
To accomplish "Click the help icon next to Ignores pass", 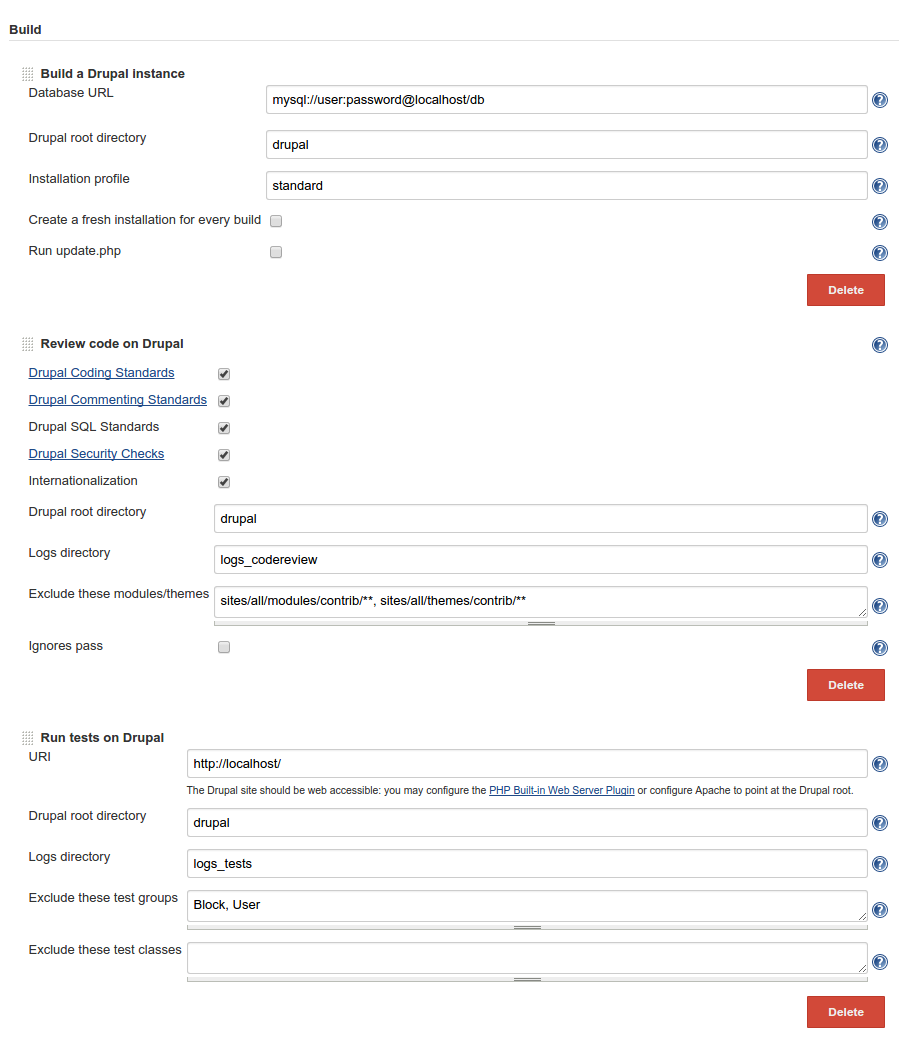I will click(x=879, y=647).
